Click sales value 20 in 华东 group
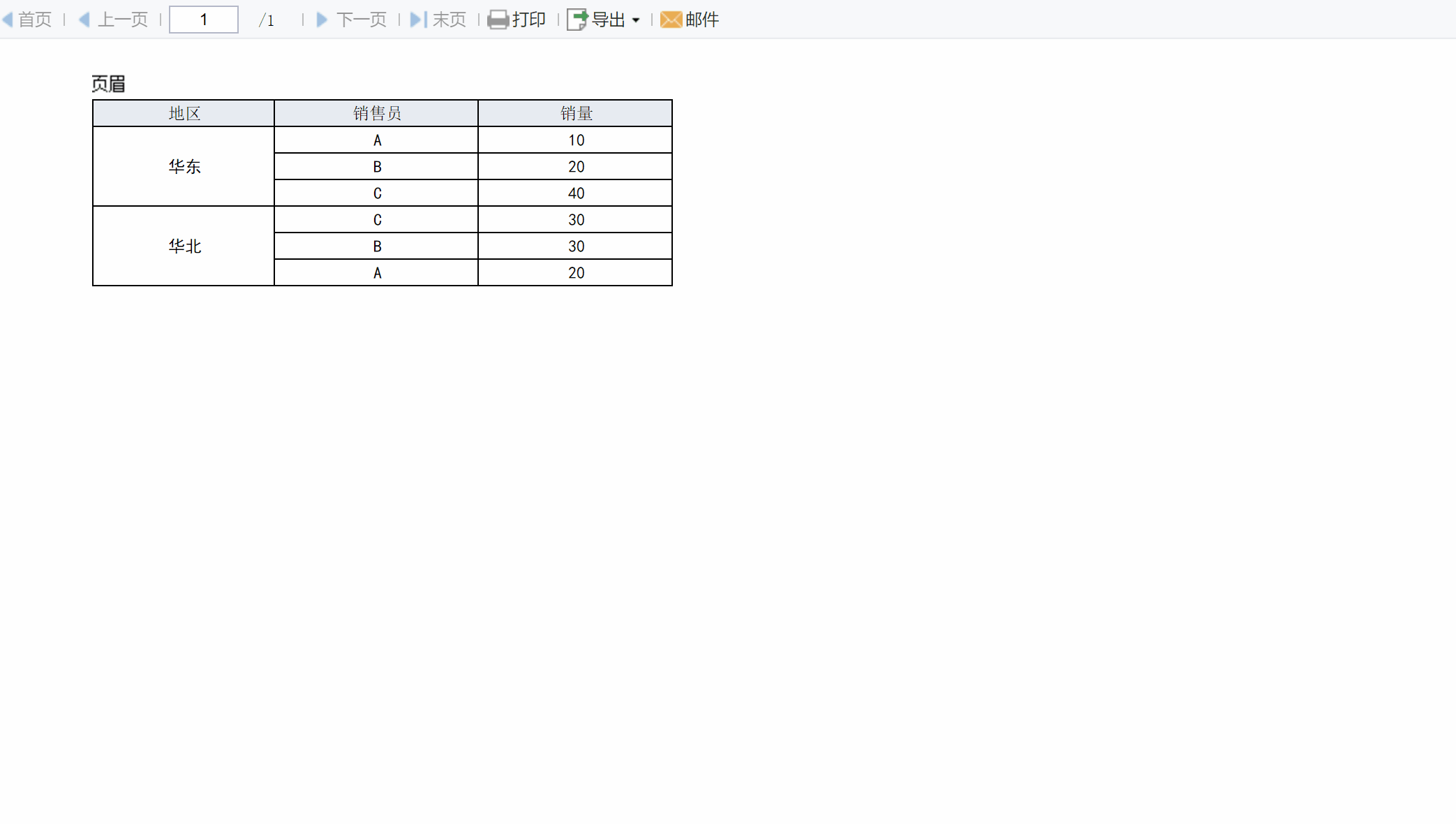Screen dimensions: 1456x824 [575, 166]
